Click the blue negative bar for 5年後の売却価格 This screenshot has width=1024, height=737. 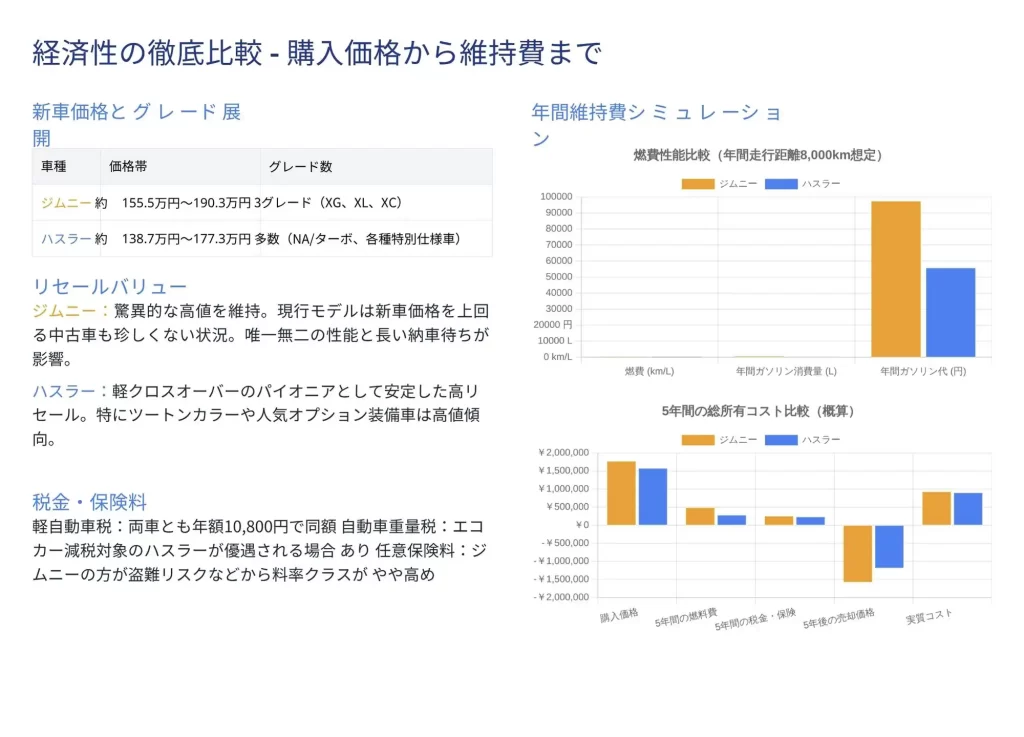[x=889, y=546]
